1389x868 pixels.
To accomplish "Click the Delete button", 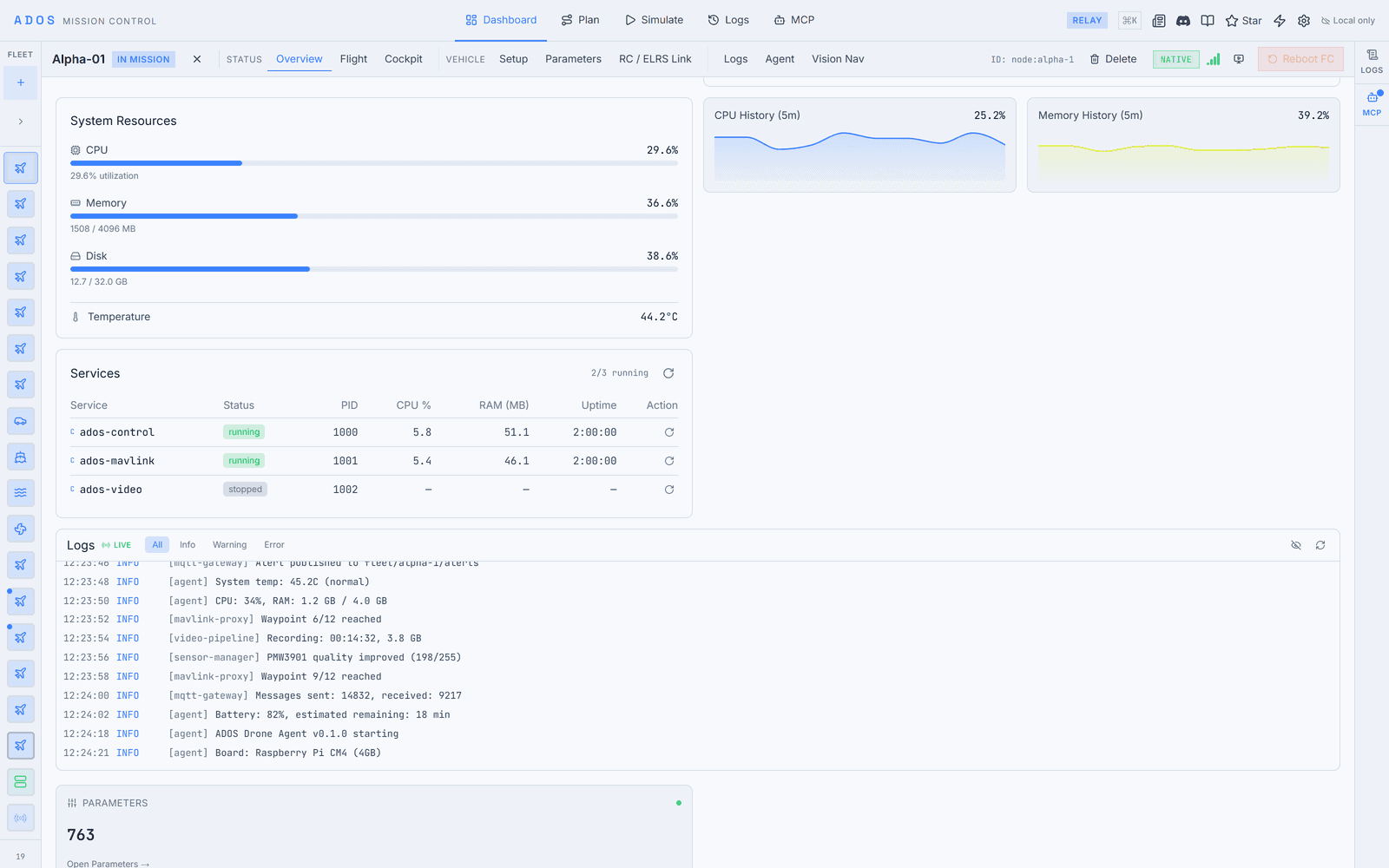I will click(x=1114, y=59).
